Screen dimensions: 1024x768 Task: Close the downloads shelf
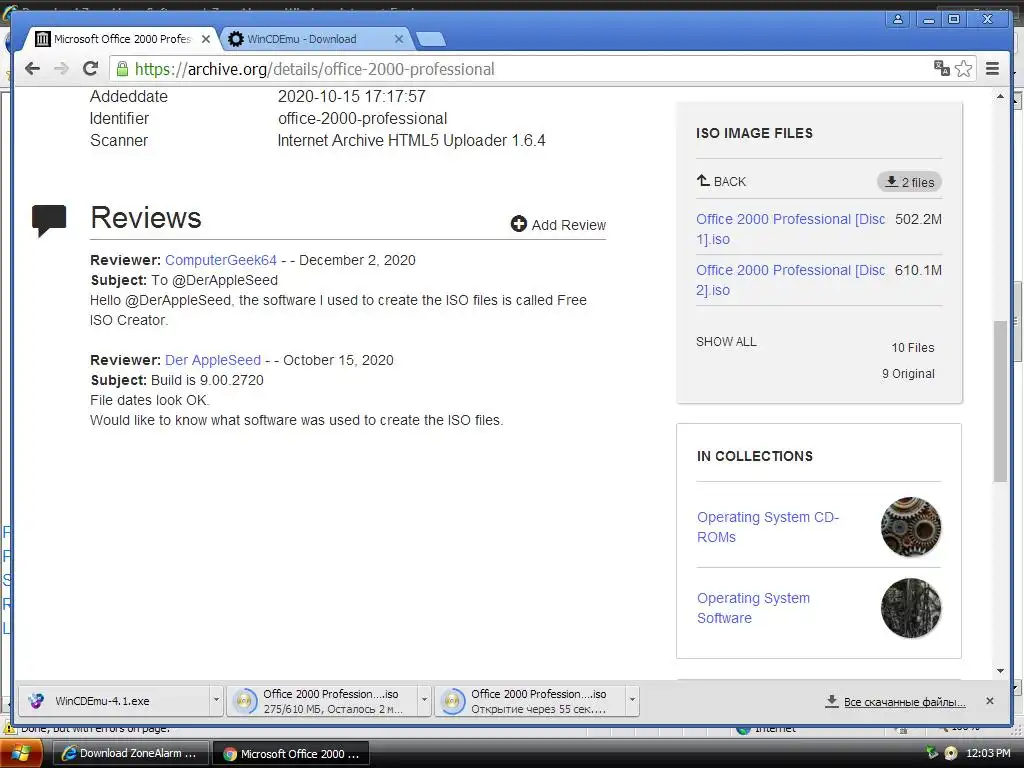tap(989, 701)
